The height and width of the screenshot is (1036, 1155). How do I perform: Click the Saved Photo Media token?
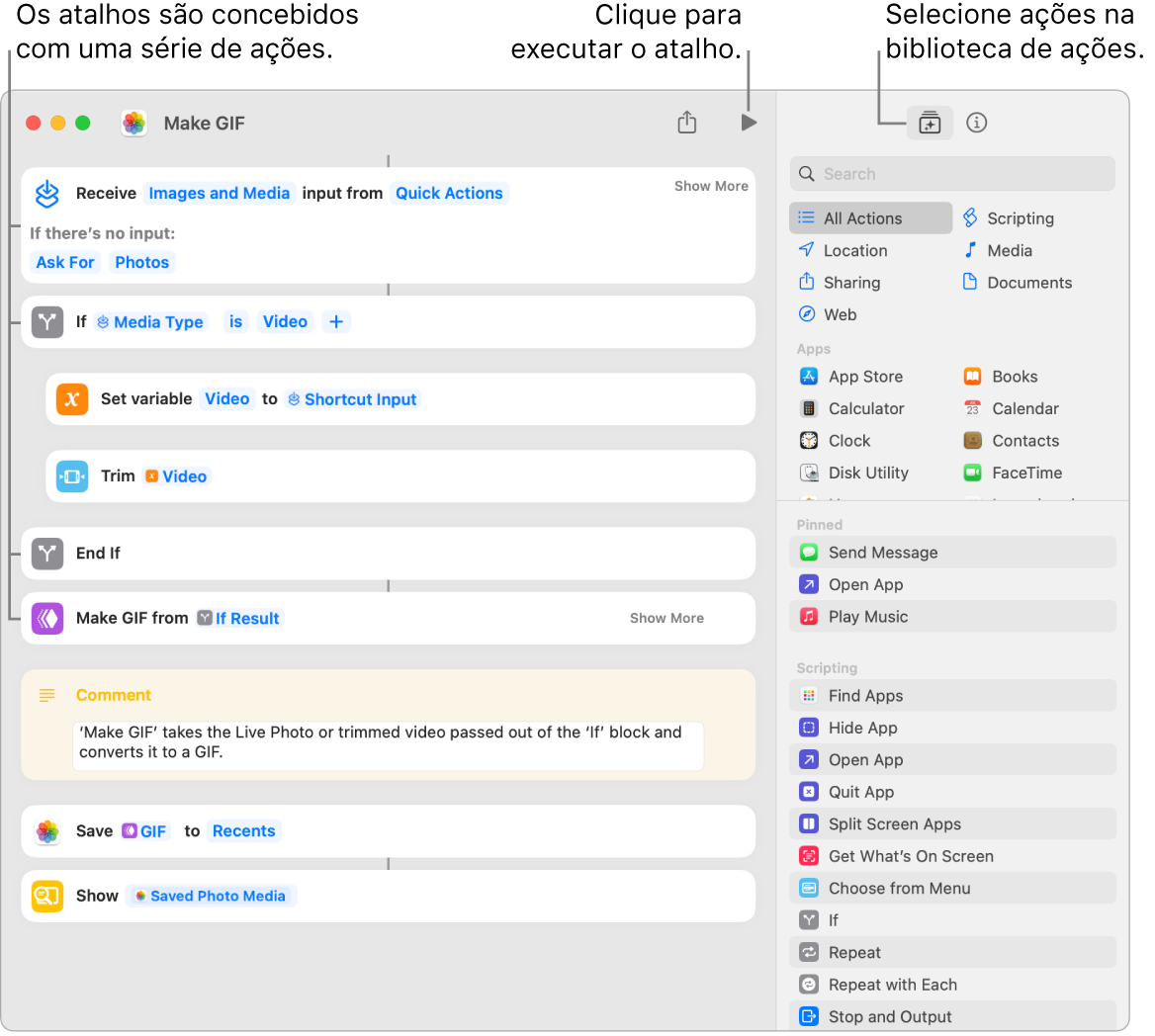211,896
